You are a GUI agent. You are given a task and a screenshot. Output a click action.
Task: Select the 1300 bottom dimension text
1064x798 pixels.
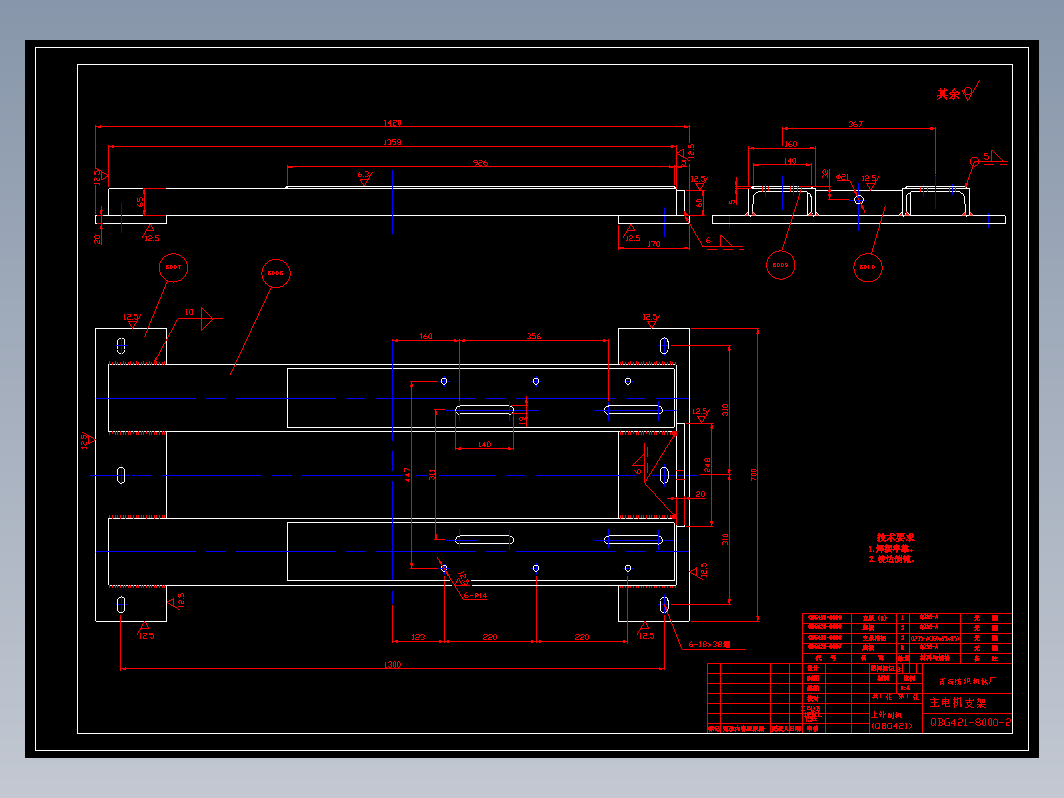point(392,664)
